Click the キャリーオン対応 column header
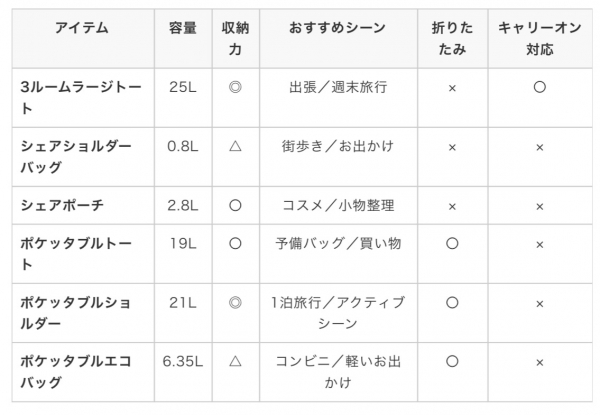Viewport: 600px width, 415px height. (540, 39)
